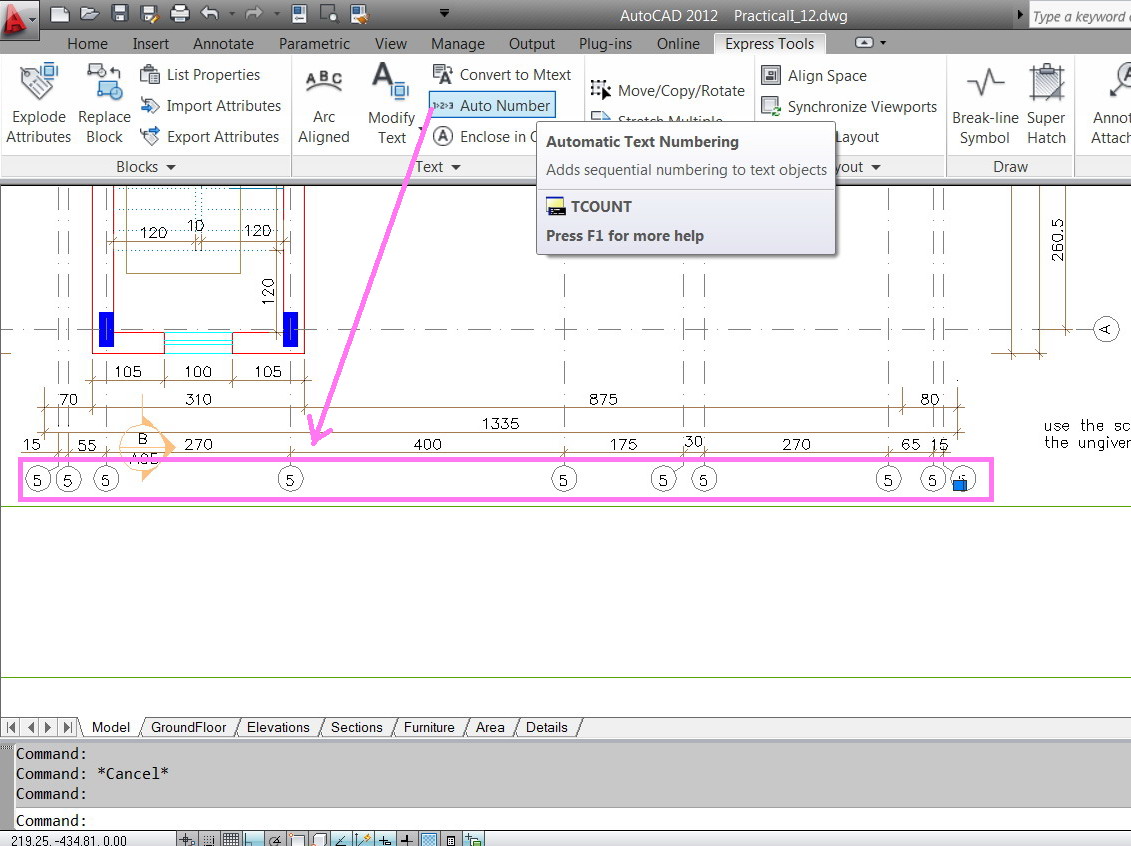
Task: Toggle Dynamic UCS in status bar
Action: coord(363,839)
